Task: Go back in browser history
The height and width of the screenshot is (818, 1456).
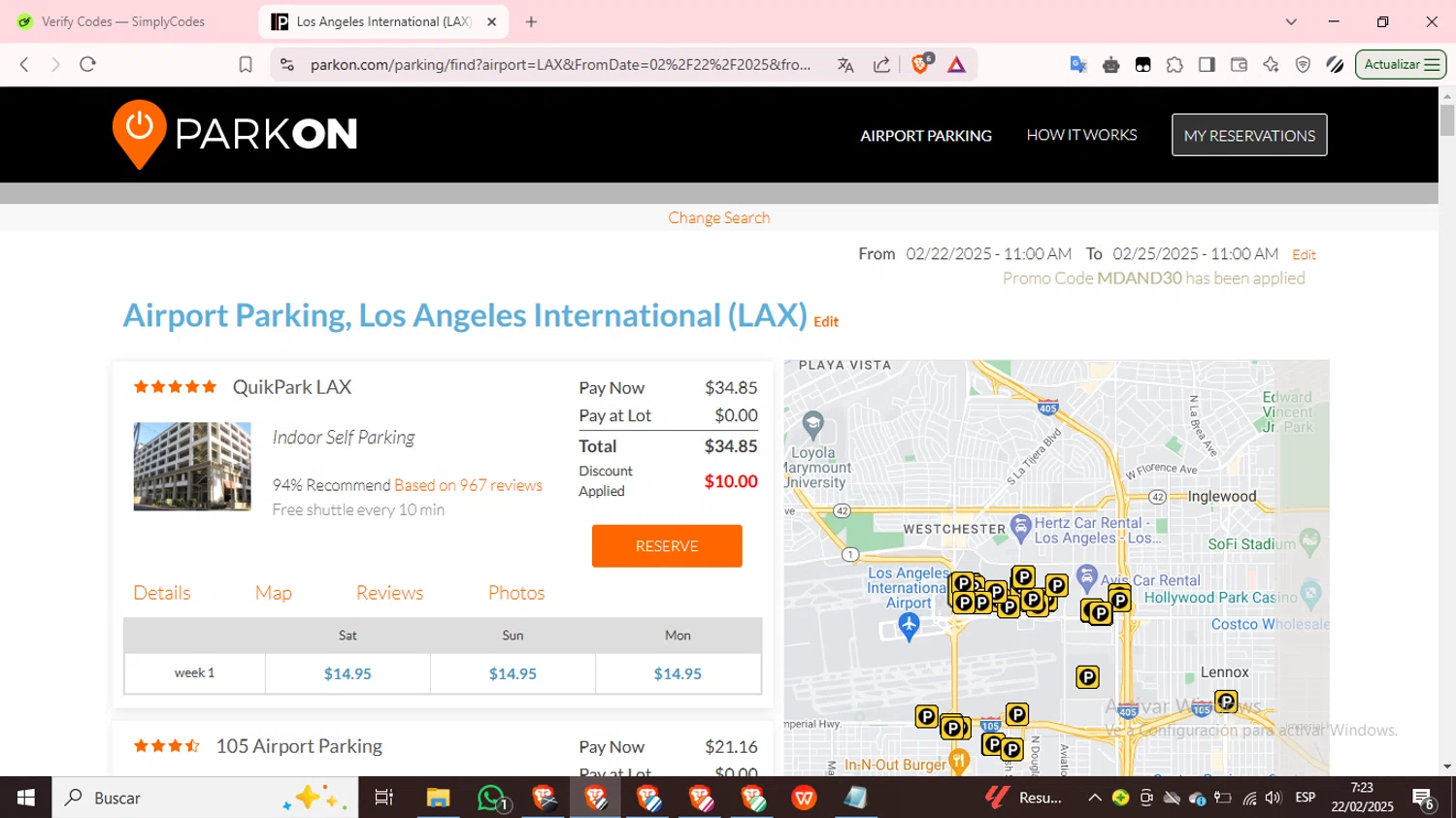Action: pos(24,64)
